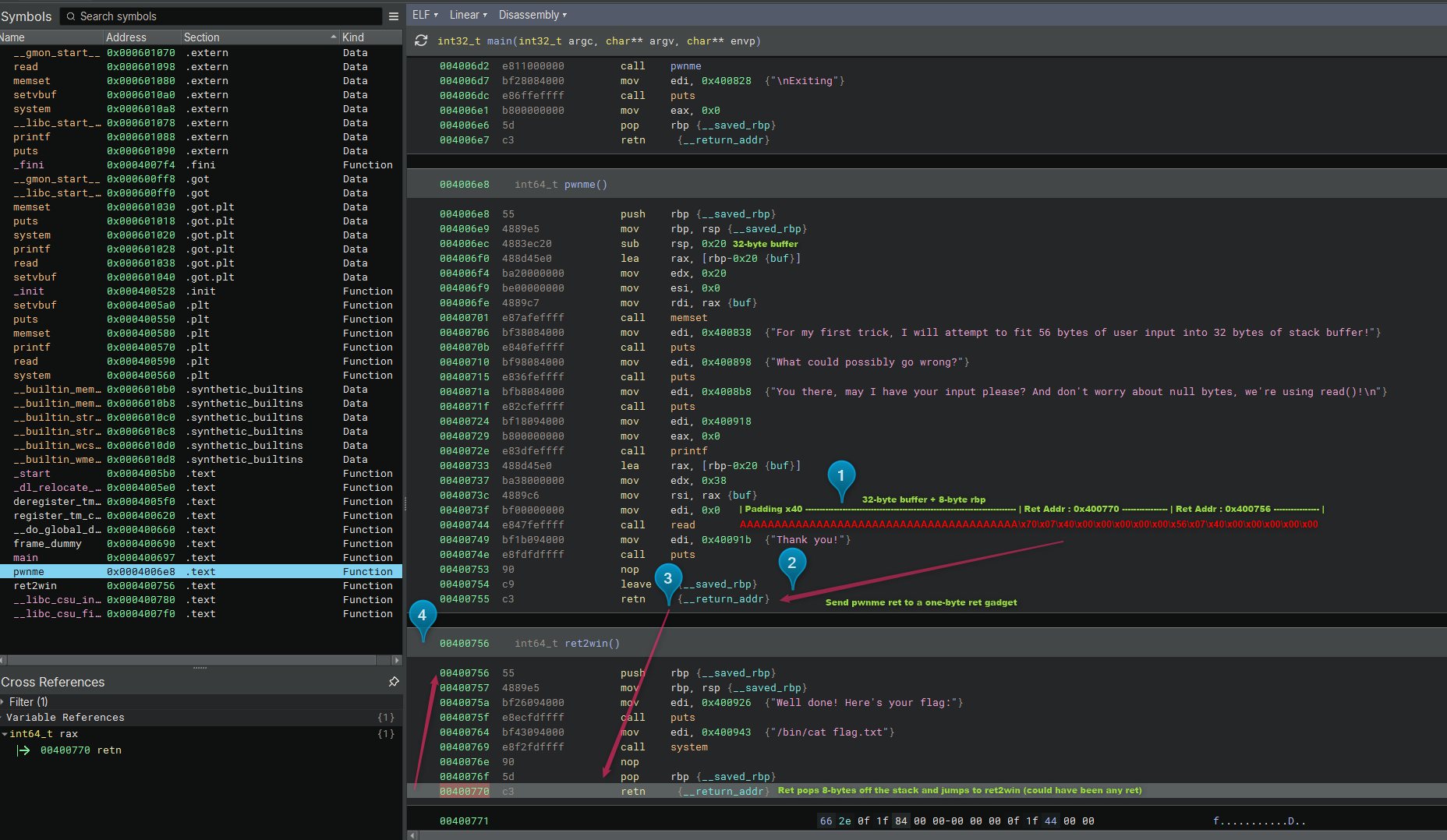Click the 0x400943 /bin/cat flag.txt operand

pos(726,732)
